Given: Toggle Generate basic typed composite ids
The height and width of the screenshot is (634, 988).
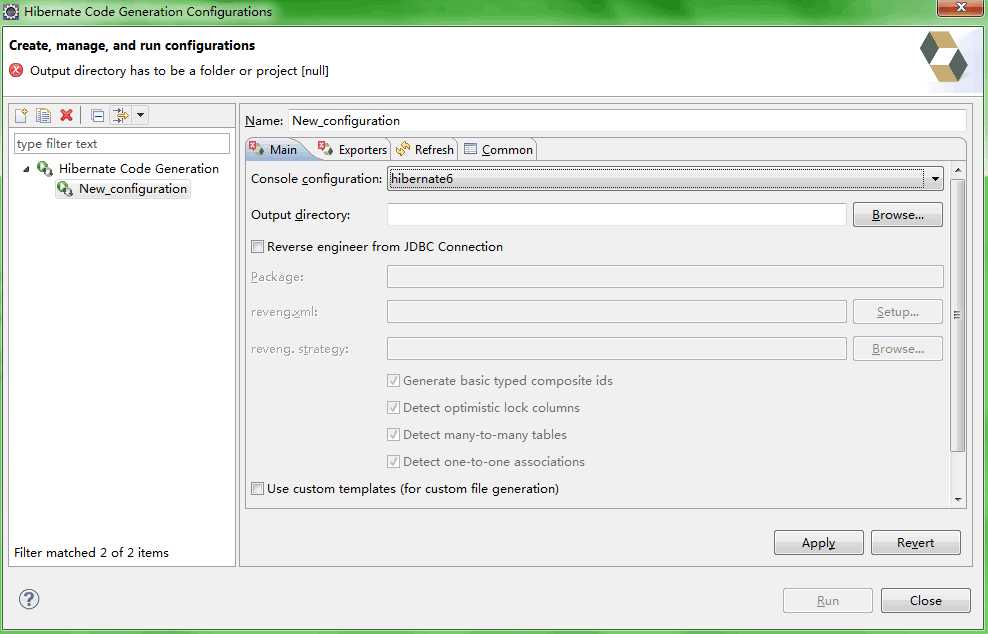Looking at the screenshot, I should [393, 381].
